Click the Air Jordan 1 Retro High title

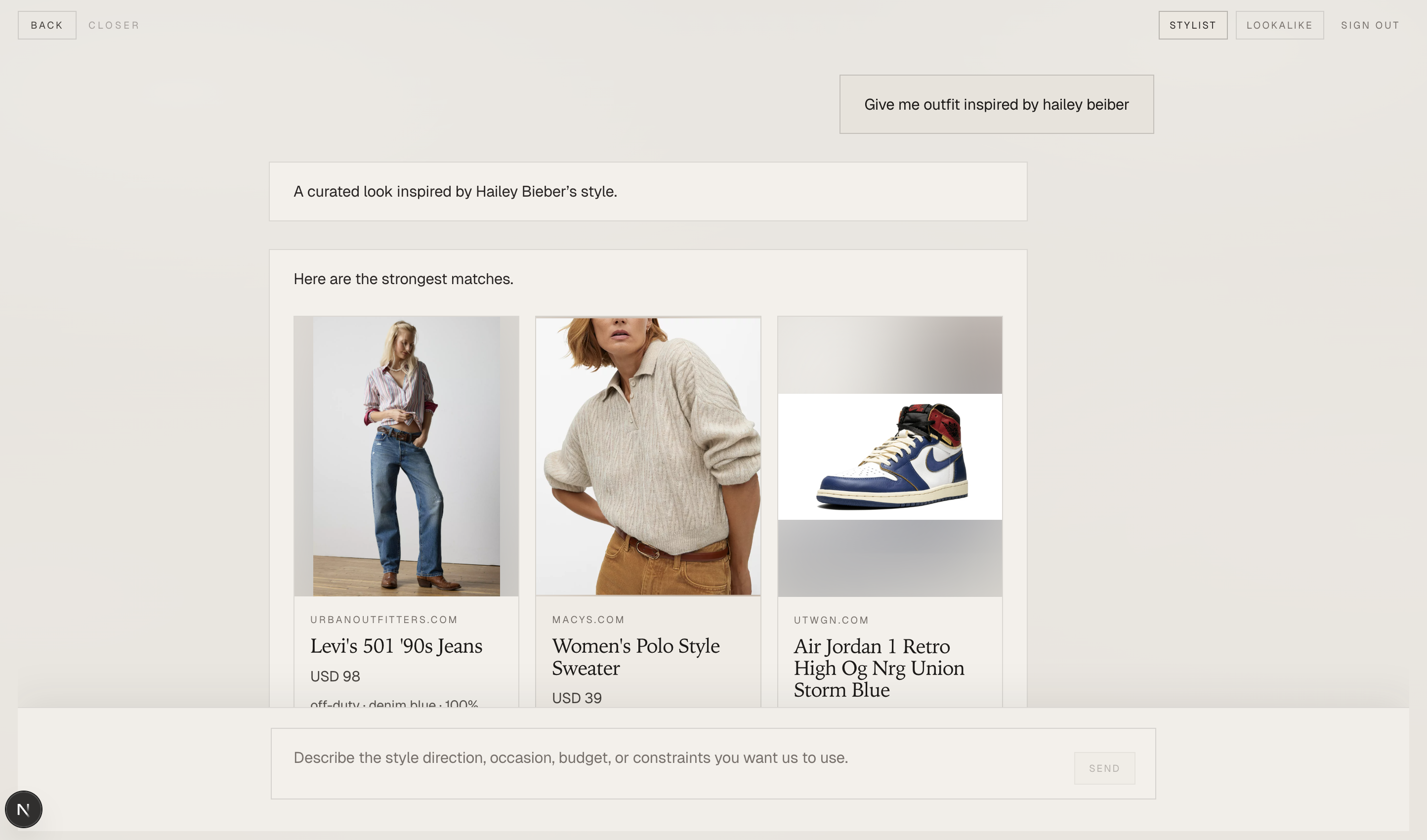coord(878,668)
